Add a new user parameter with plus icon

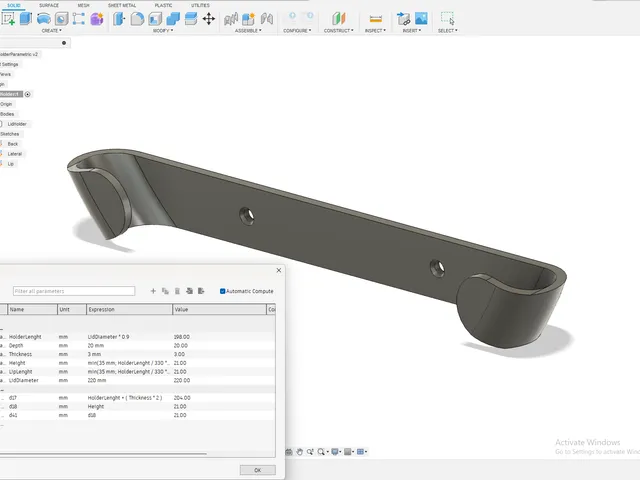click(x=153, y=291)
